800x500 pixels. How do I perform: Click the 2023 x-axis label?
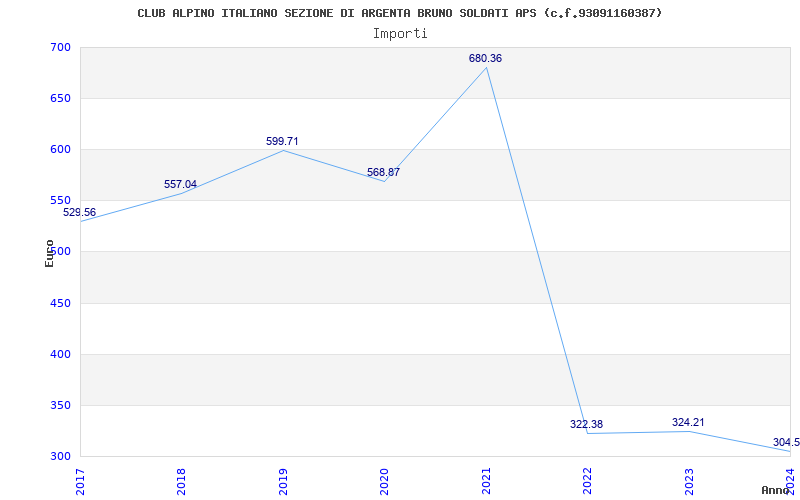[689, 481]
